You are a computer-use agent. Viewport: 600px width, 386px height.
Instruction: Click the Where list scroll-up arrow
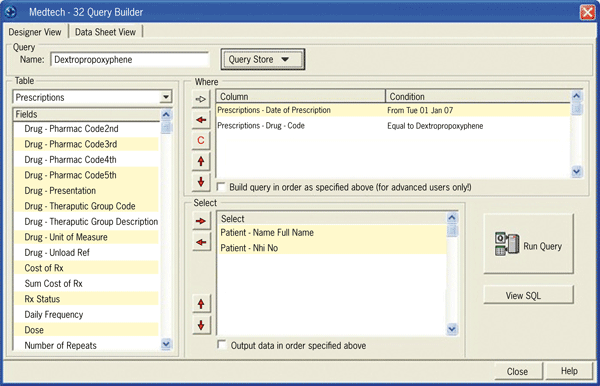pos(577,96)
